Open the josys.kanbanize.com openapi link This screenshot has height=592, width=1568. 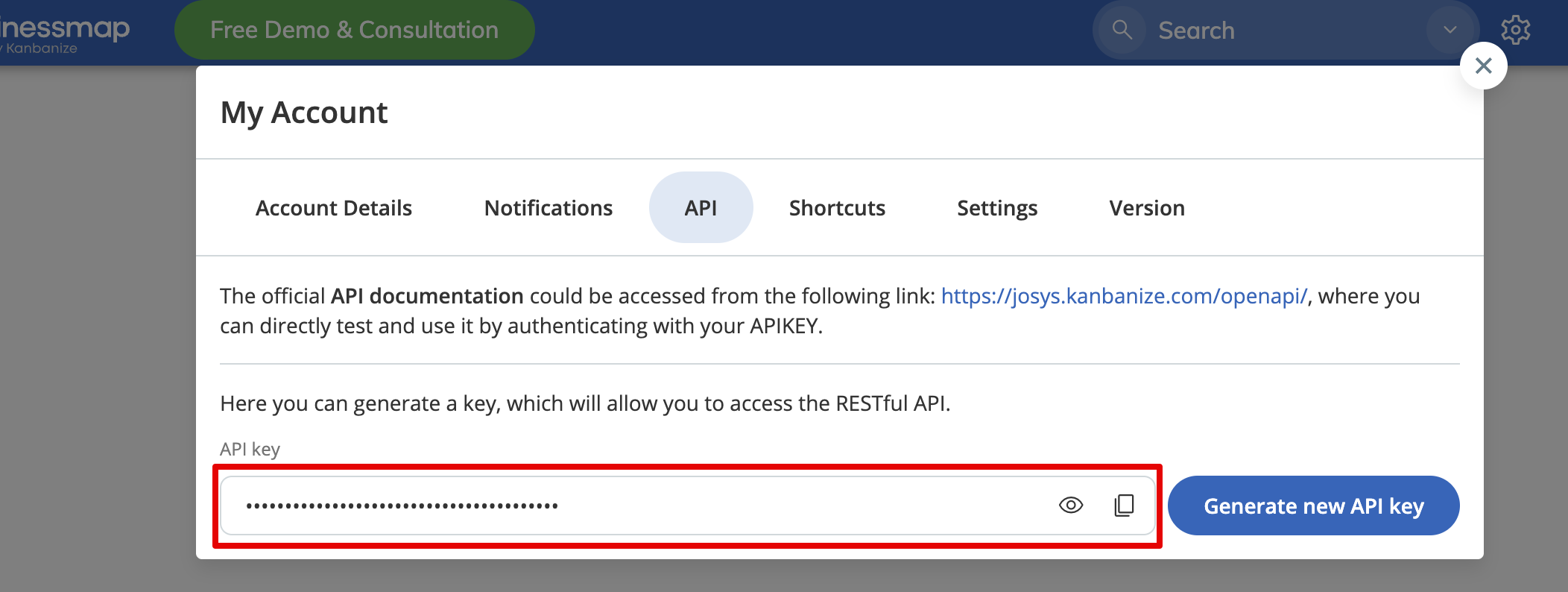[x=1124, y=296]
